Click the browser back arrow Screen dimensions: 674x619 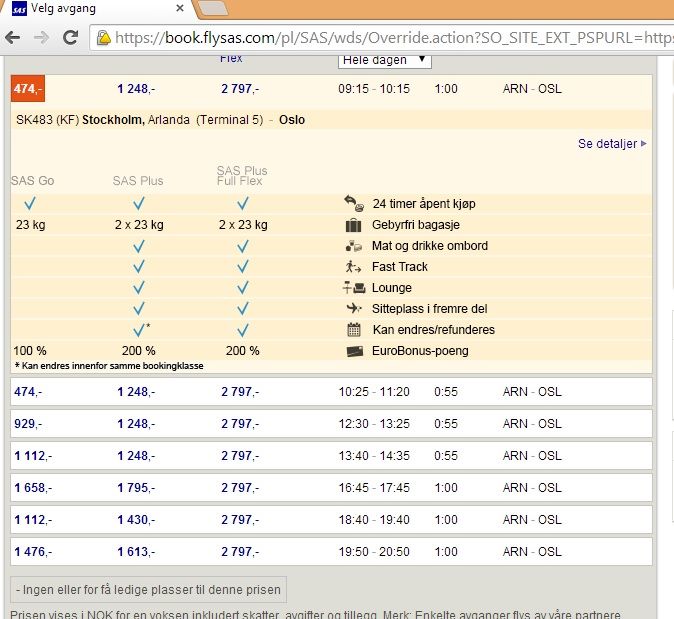[x=12, y=38]
